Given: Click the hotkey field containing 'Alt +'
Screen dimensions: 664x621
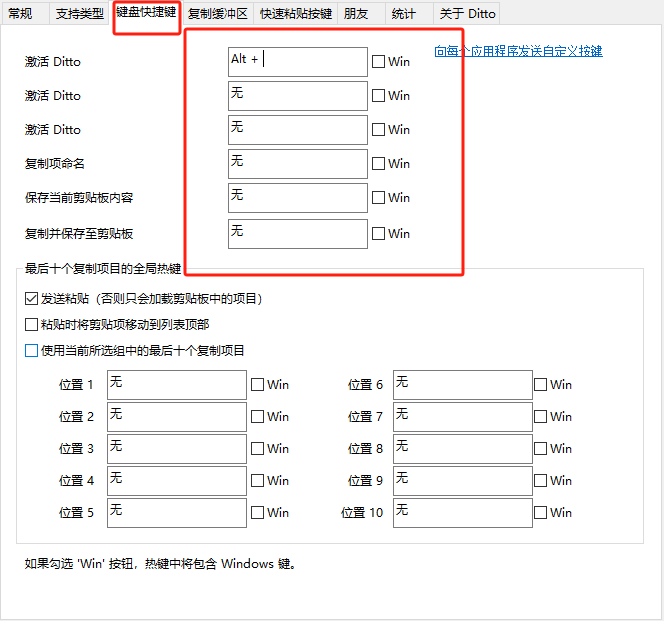Looking at the screenshot, I should pyautogui.click(x=297, y=62).
